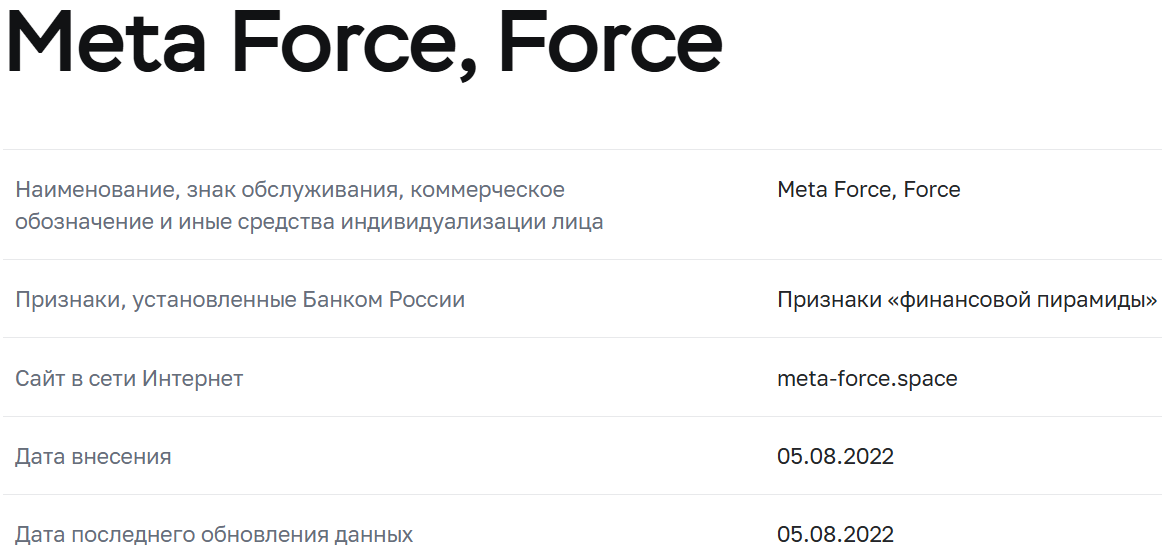
Task: Click the "Meta Force, Force" value in the table
Action: 868,190
